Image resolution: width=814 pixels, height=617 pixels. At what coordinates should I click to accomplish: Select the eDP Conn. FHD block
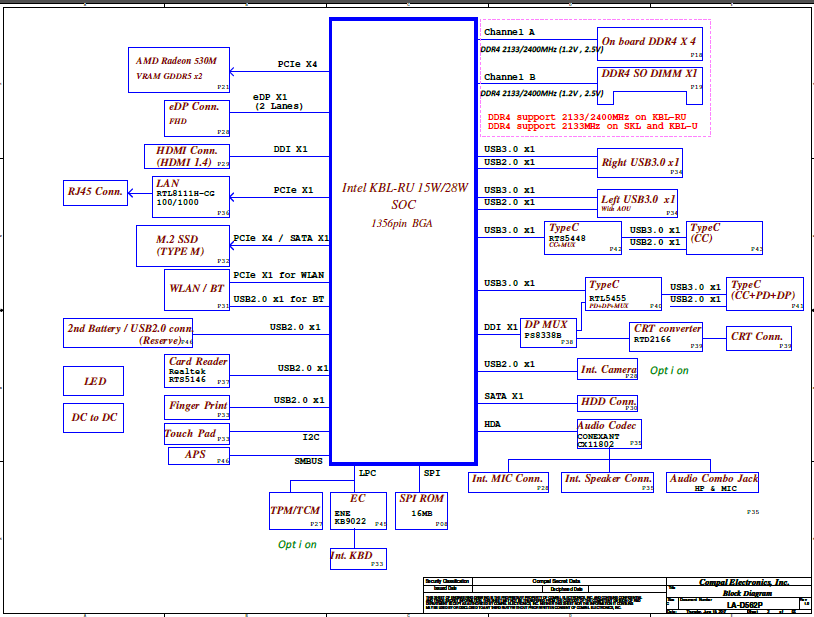[x=197, y=118]
